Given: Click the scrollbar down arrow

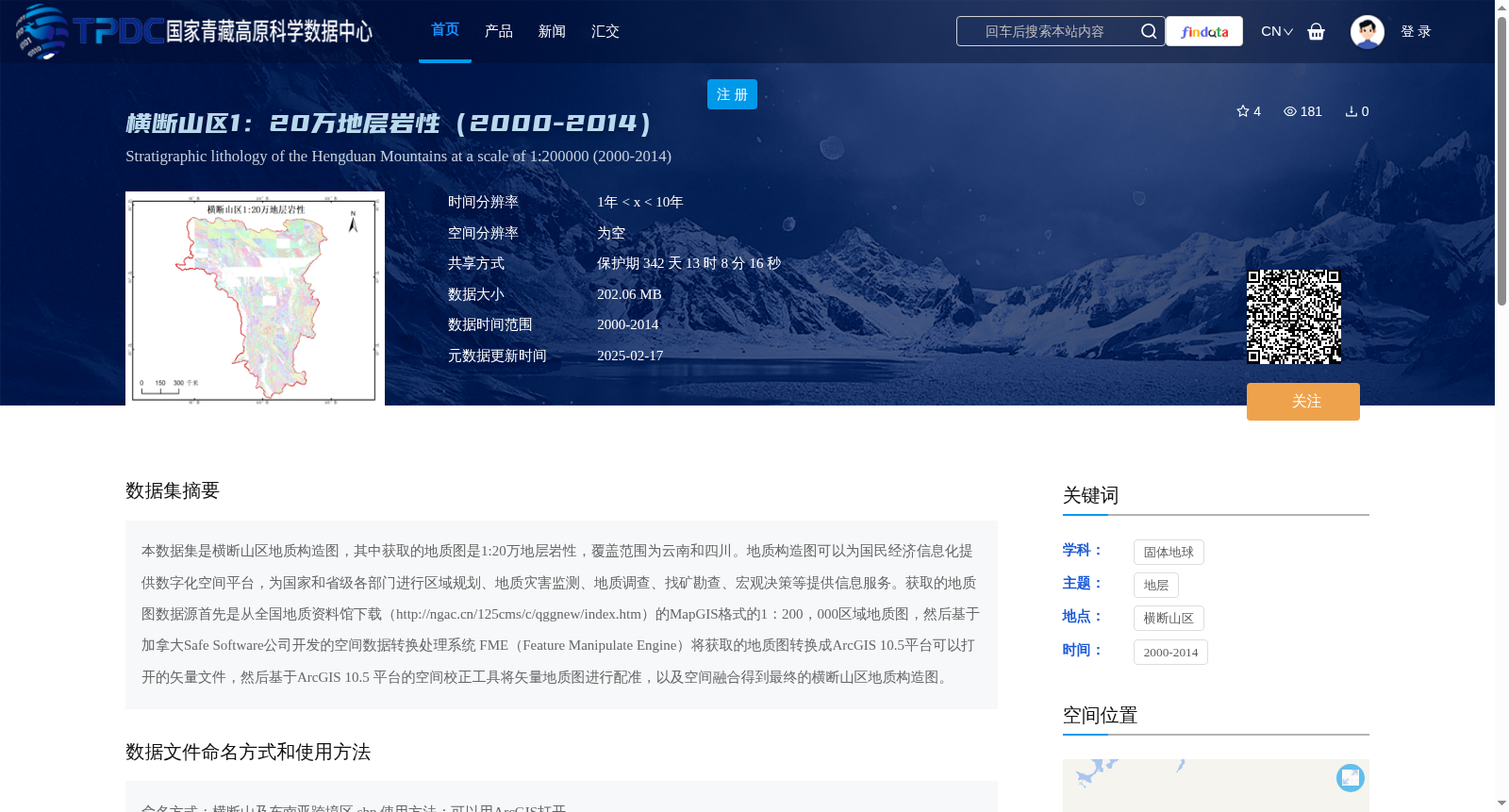Looking at the screenshot, I should point(1501,804).
